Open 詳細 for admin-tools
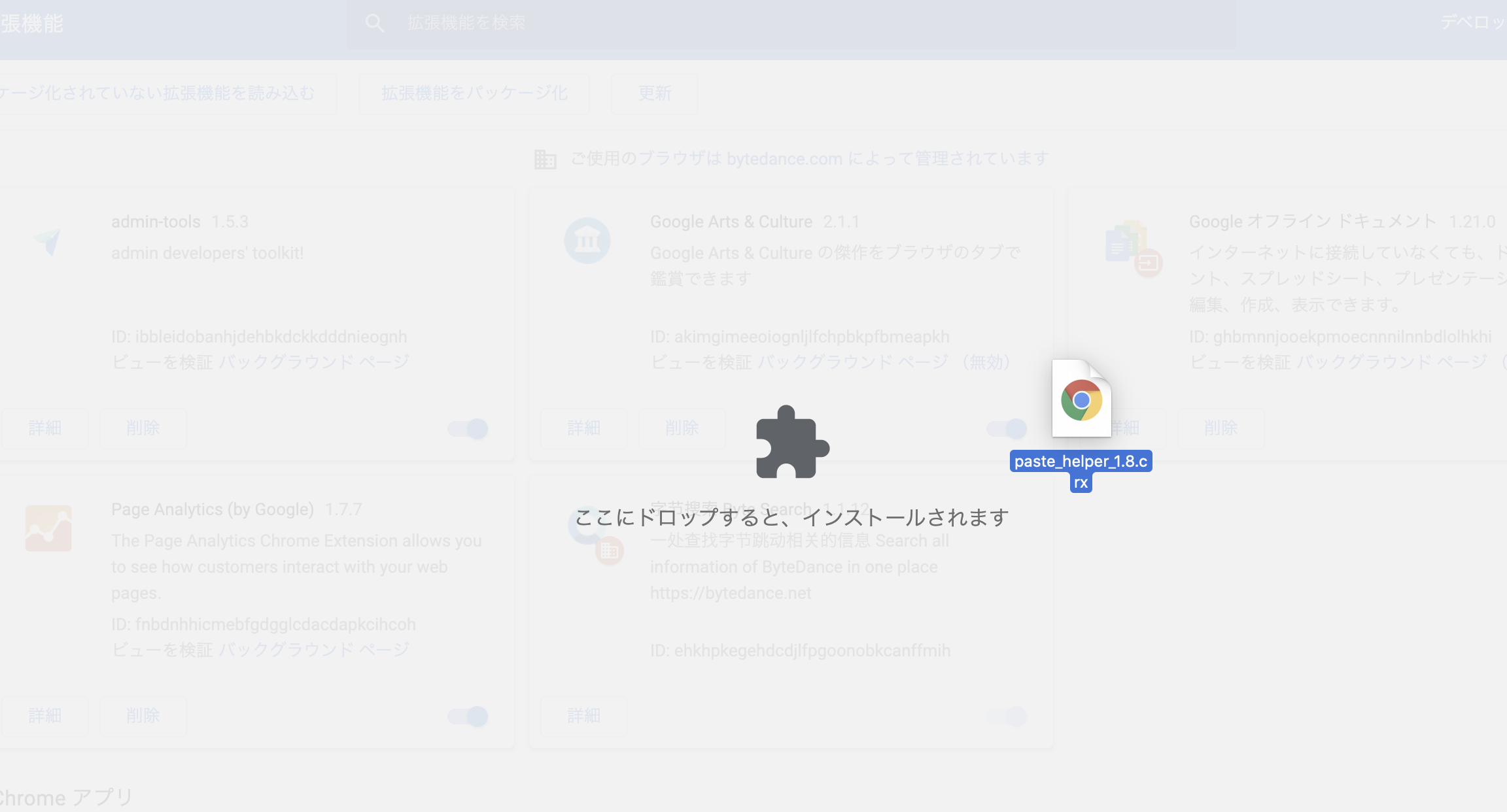This screenshot has width=1507, height=812. [x=45, y=428]
